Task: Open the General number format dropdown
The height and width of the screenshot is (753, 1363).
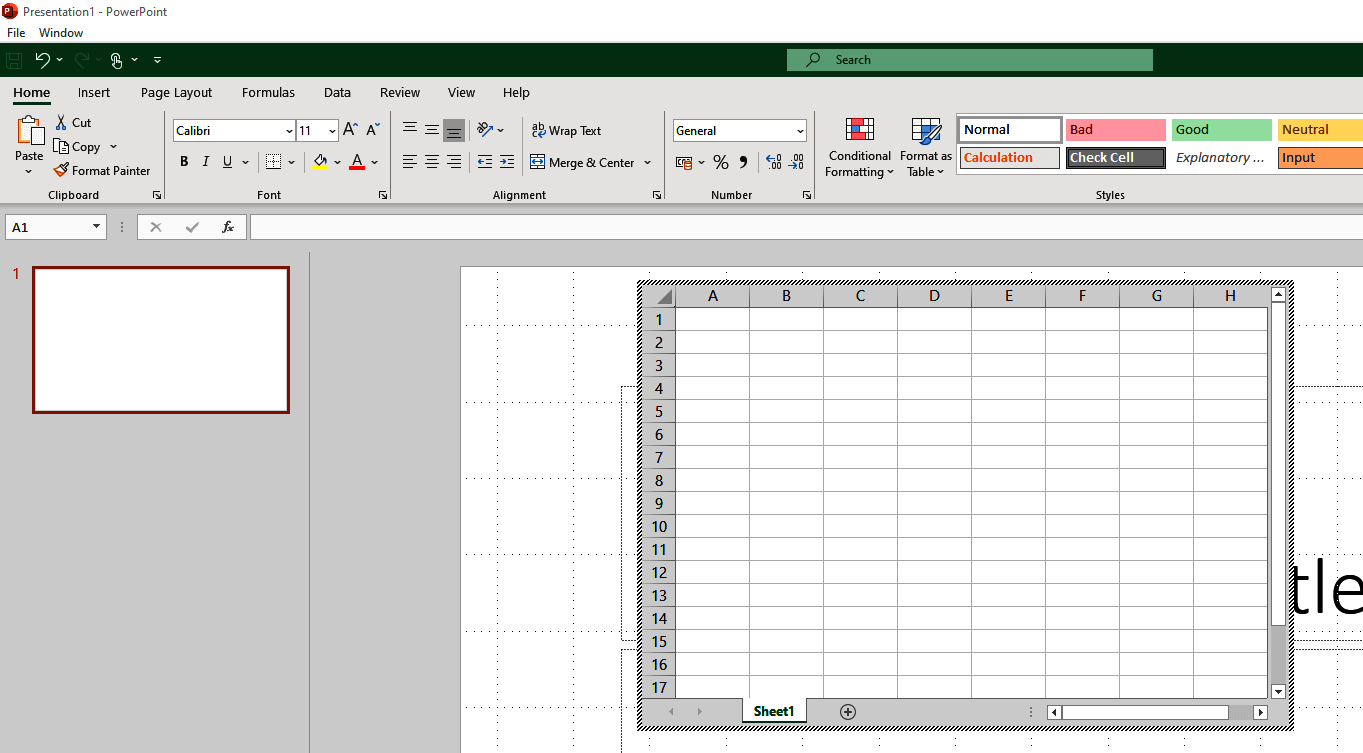Action: coord(800,130)
